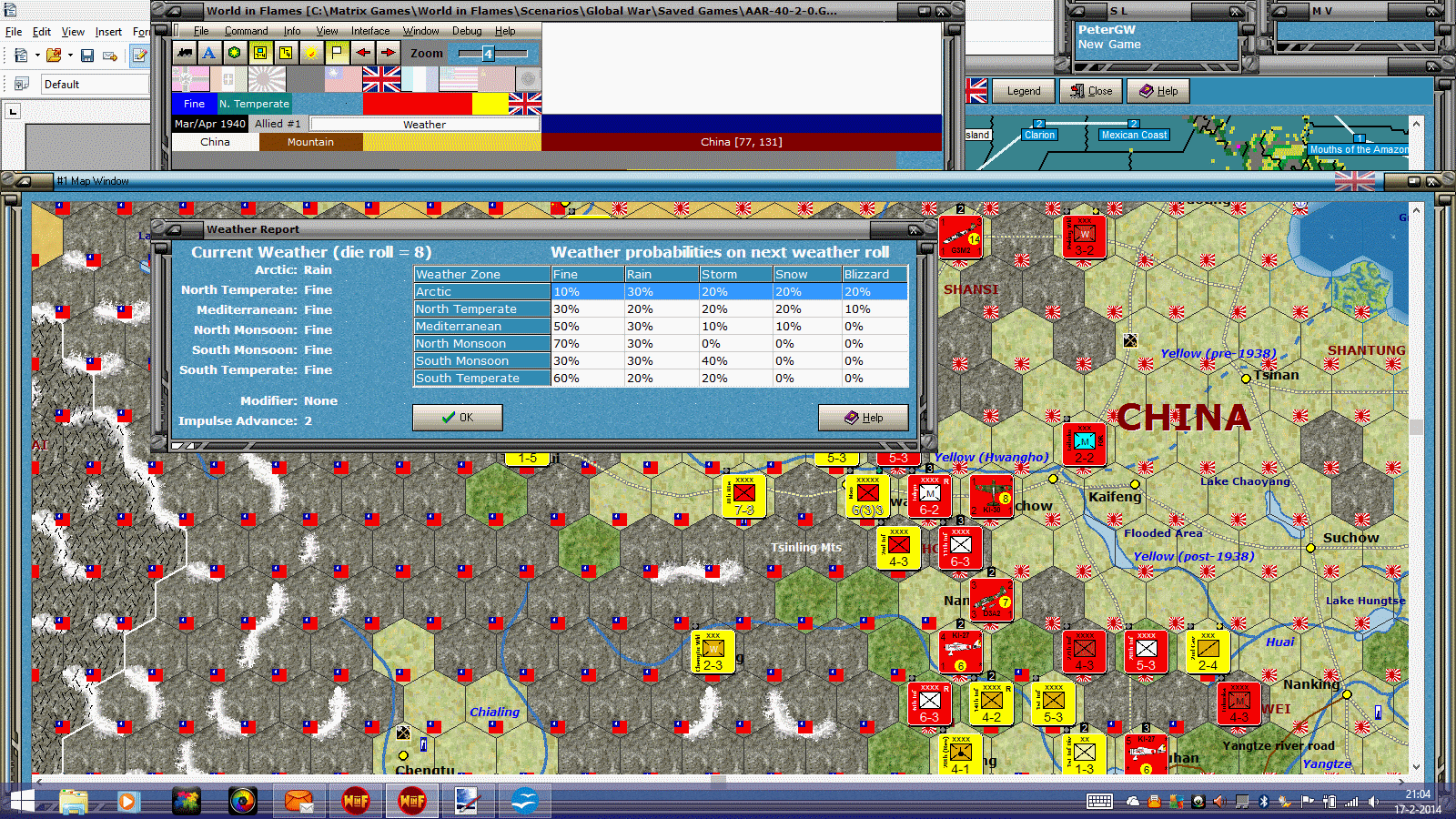Select the German flag in country row
Image resolution: width=1456 pixels, height=819 pixels.
190,79
